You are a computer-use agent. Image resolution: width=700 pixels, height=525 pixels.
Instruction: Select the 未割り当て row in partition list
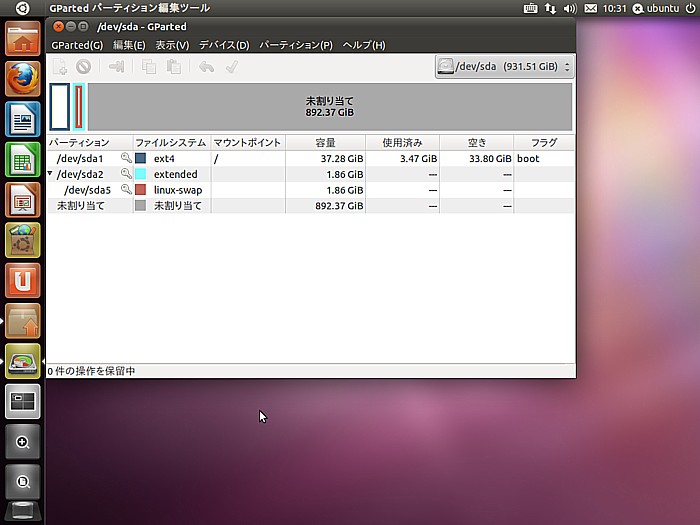[x=311, y=205]
